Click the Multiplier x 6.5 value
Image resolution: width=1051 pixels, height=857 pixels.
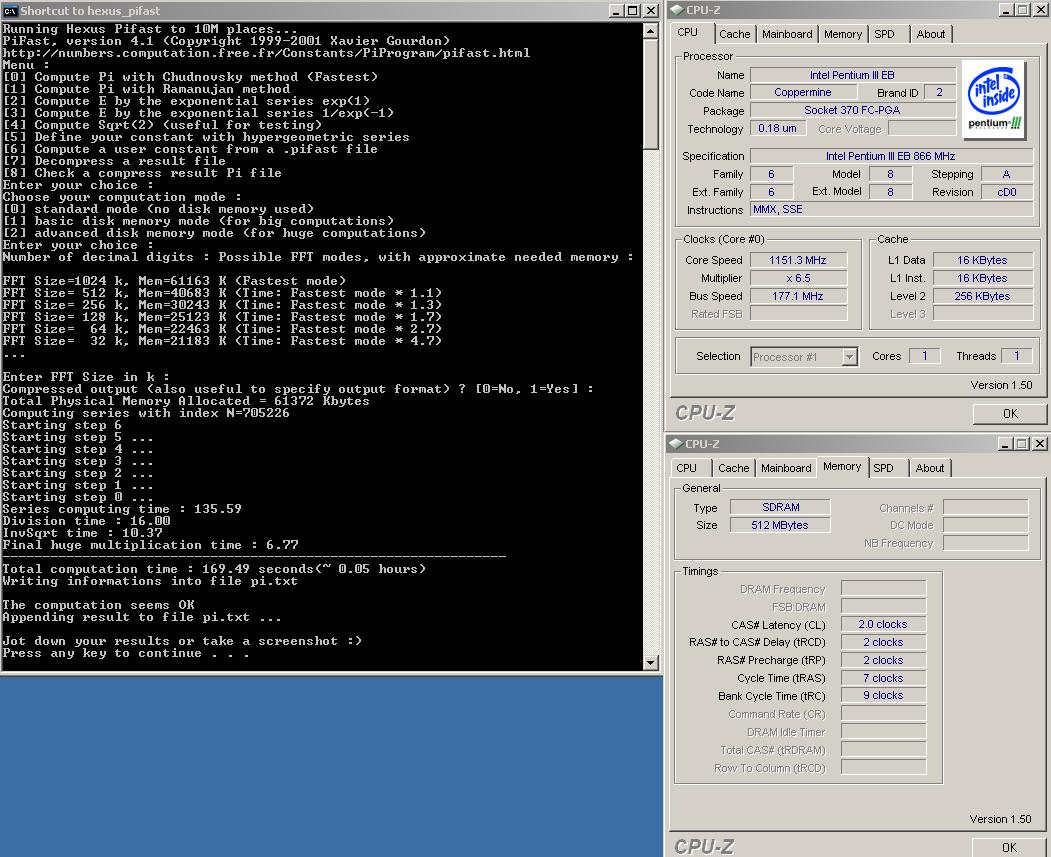click(x=798, y=278)
